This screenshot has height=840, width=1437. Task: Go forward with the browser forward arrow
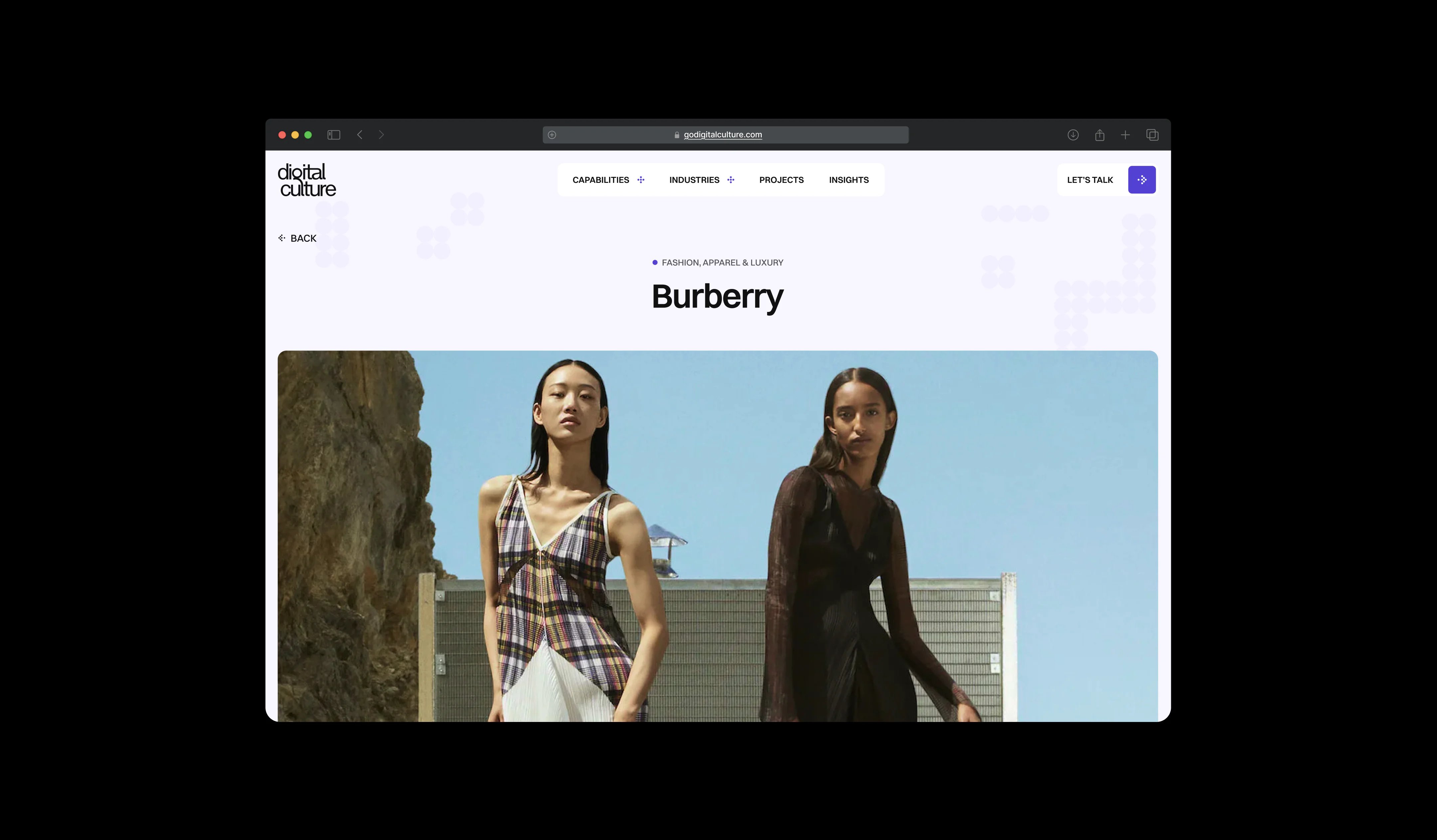[x=382, y=135]
